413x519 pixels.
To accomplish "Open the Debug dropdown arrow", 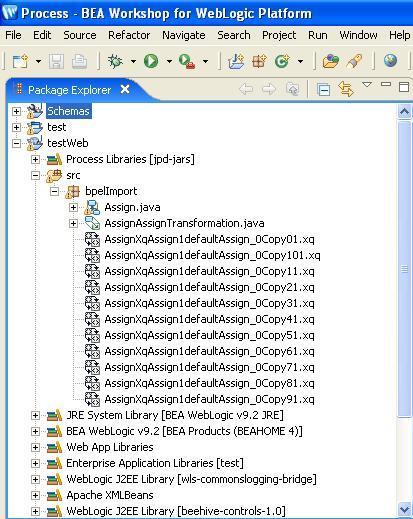I will click(x=133, y=61).
